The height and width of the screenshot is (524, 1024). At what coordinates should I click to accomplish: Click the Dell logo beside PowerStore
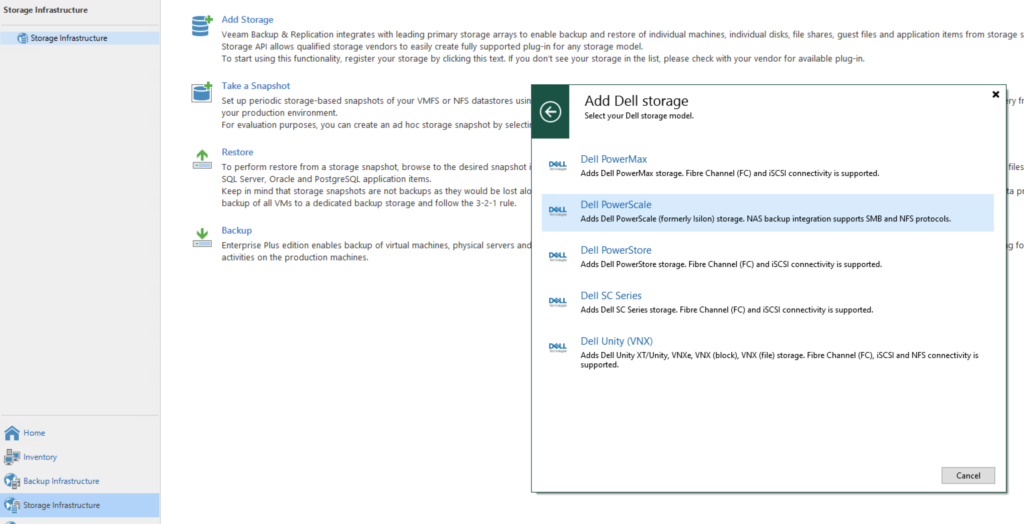559,257
